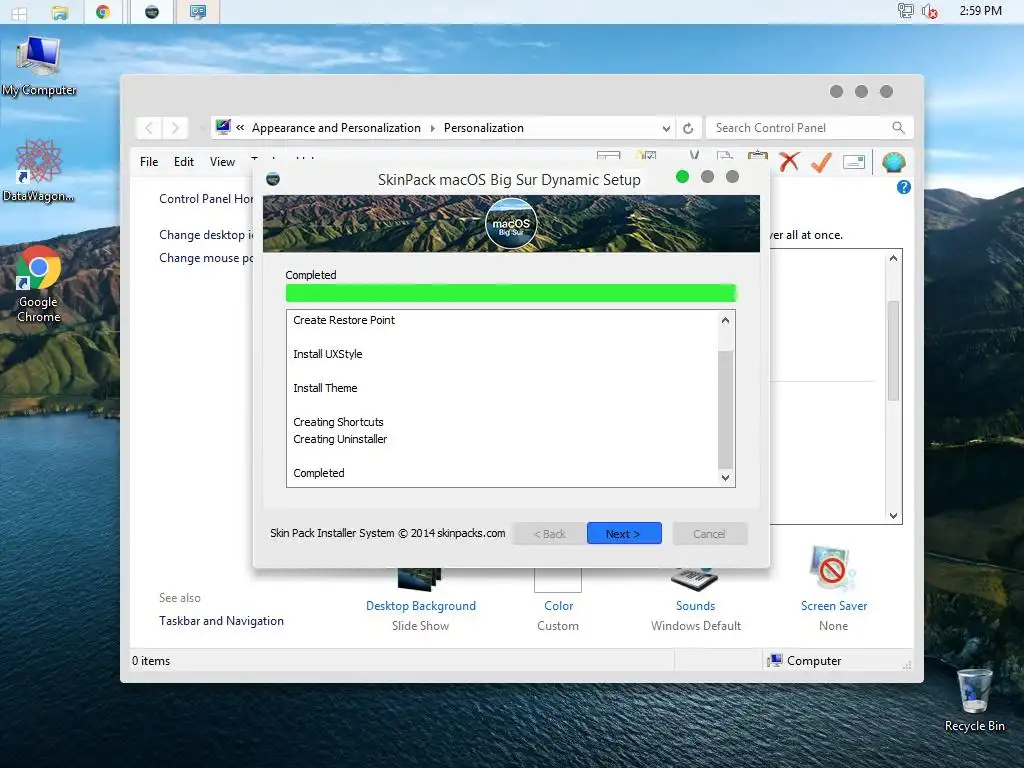Click the Next > button in setup
This screenshot has width=1024, height=768.
(624, 534)
